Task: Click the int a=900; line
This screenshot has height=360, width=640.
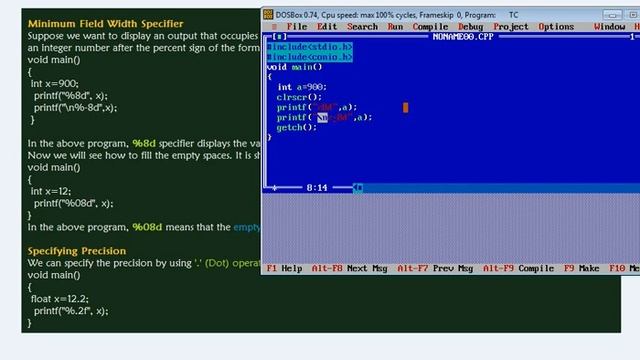Action: [302, 87]
